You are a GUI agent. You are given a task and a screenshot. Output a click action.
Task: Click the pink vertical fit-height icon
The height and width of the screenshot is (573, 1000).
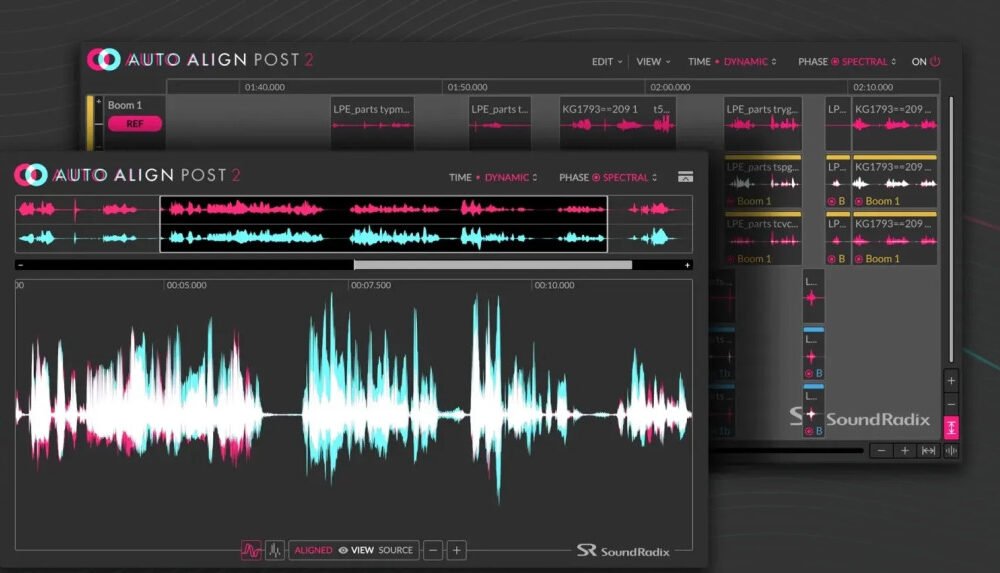click(951, 427)
